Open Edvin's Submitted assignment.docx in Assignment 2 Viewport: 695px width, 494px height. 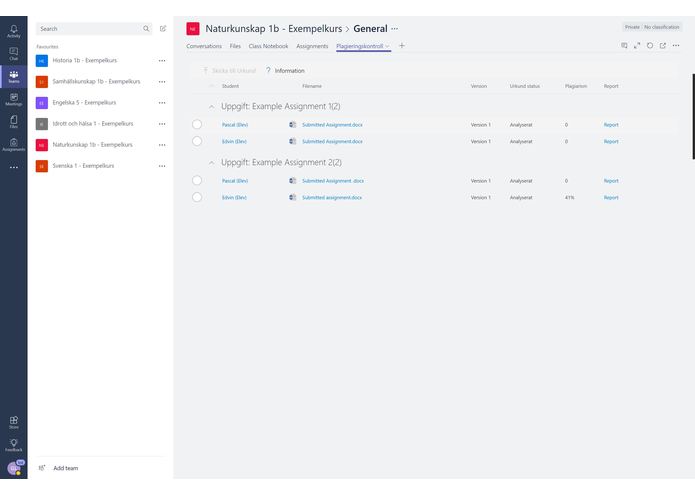[332, 198]
